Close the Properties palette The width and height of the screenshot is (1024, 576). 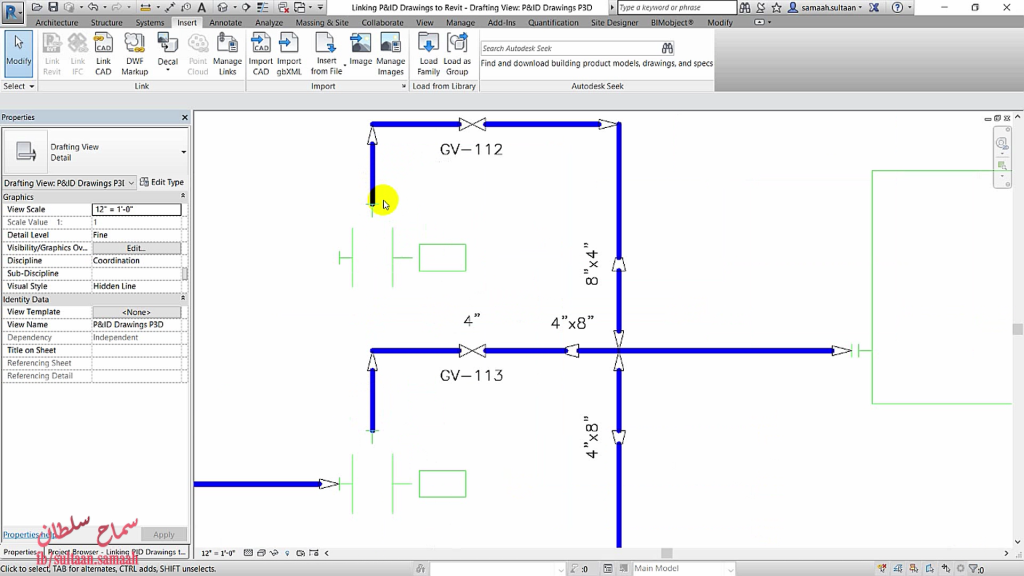184,118
